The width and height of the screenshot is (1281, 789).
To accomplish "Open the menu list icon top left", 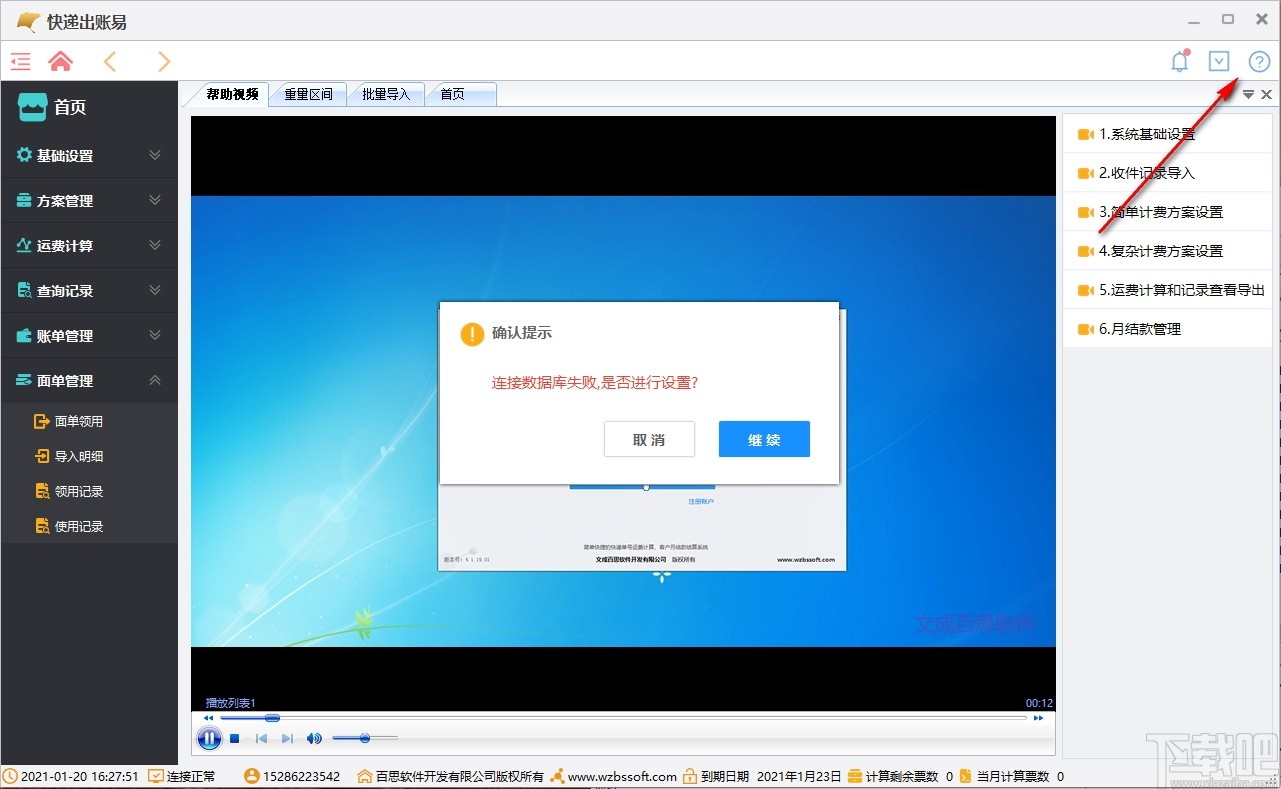I will coord(20,61).
